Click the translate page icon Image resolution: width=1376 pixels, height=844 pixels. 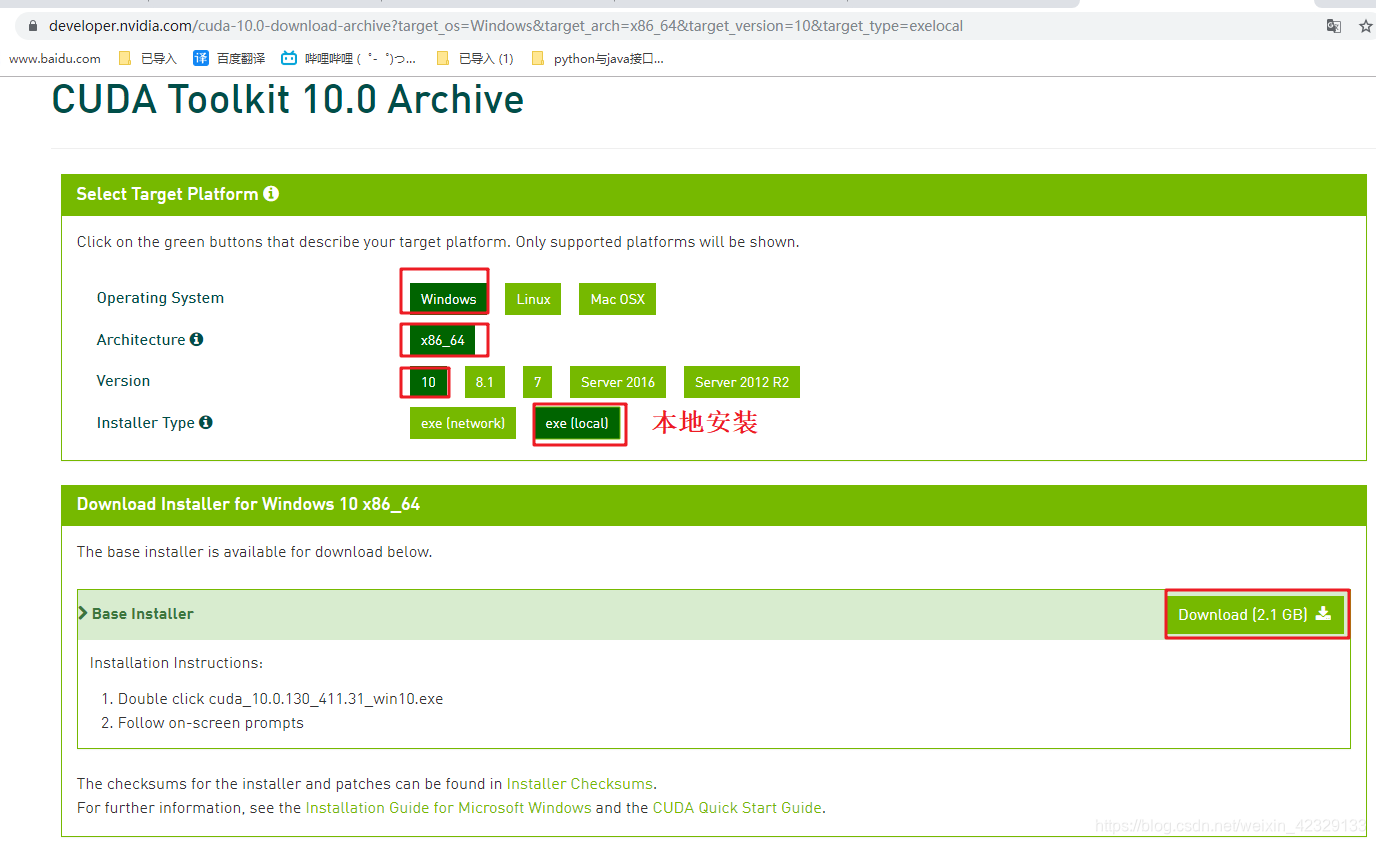[x=1334, y=26]
